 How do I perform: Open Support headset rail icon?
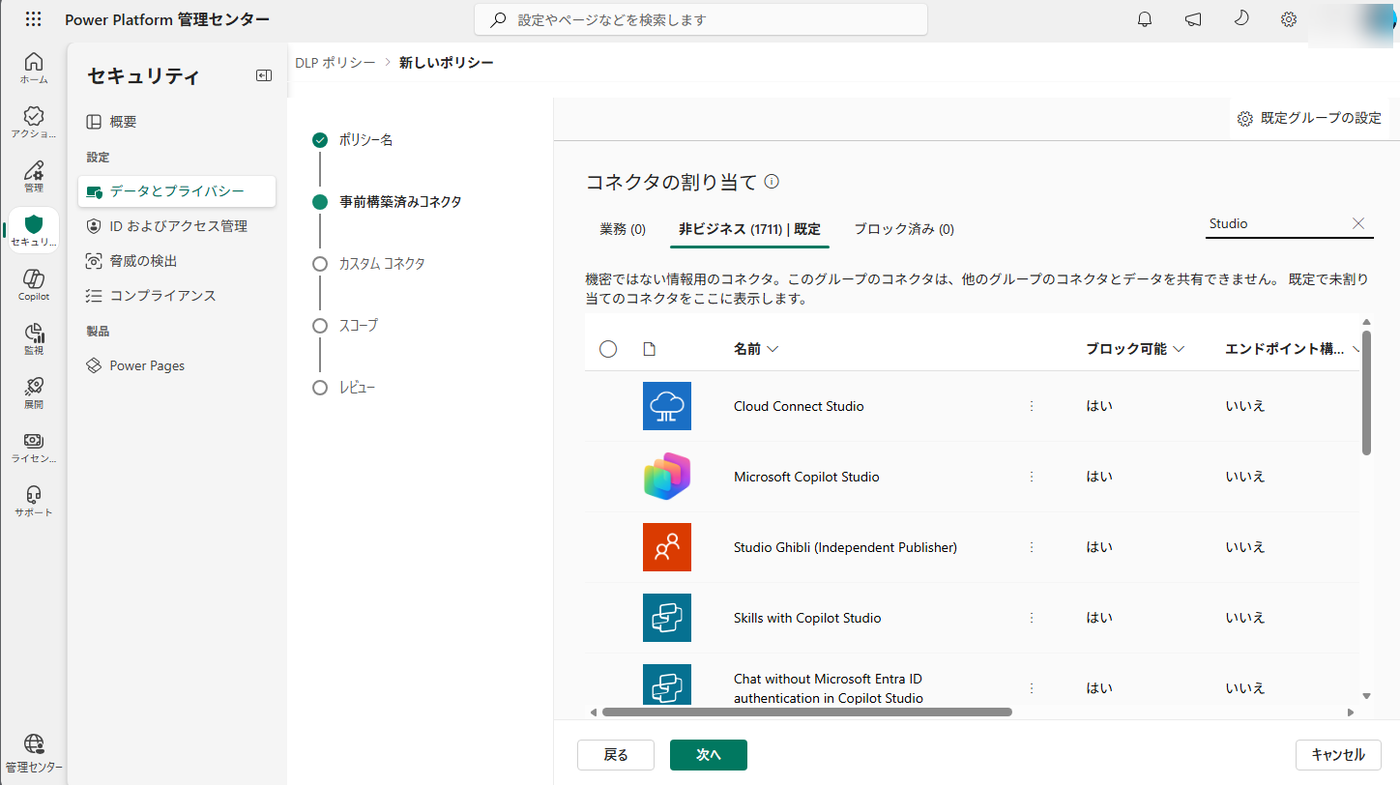pyautogui.click(x=33, y=501)
